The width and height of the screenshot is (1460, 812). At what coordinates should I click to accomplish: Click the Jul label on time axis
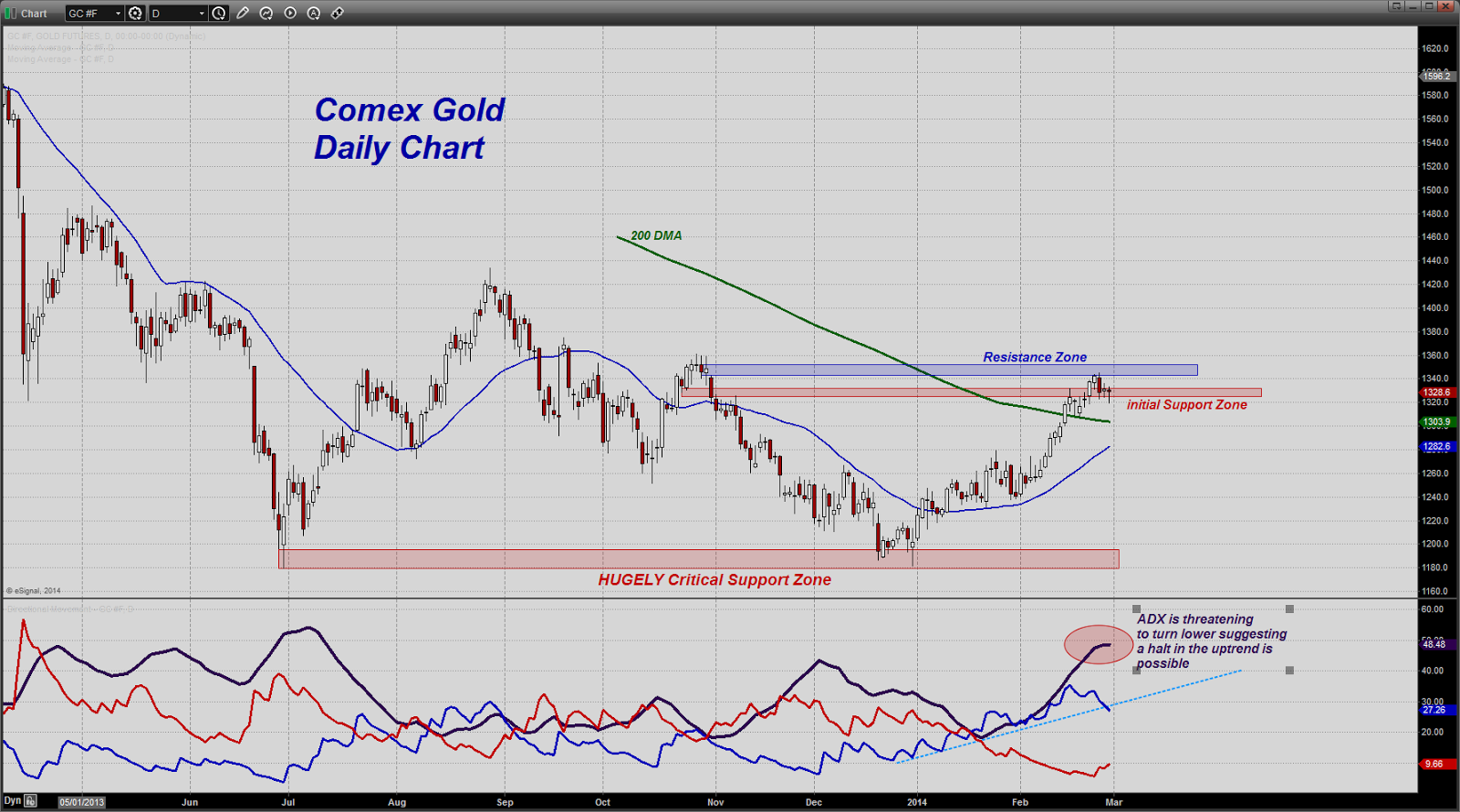tap(288, 803)
